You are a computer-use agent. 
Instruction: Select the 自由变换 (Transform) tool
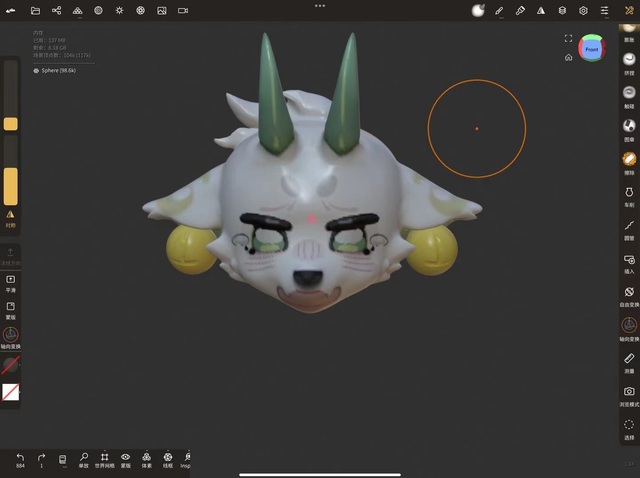click(x=629, y=293)
